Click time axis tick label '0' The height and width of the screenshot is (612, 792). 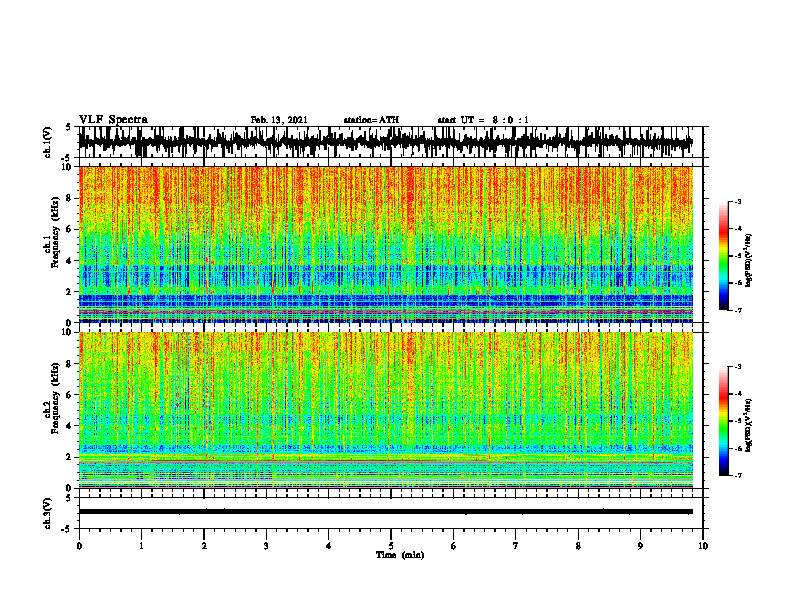[x=79, y=546]
